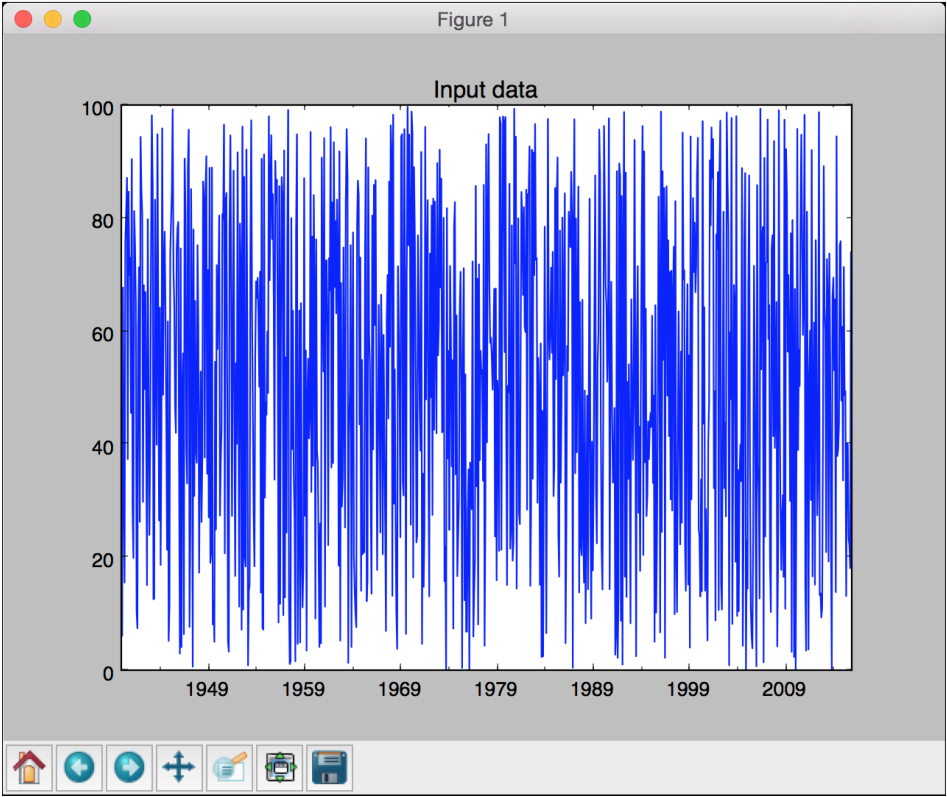This screenshot has height=797, width=947.
Task: Click the 1949 x-axis tick label
Action: [x=207, y=689]
